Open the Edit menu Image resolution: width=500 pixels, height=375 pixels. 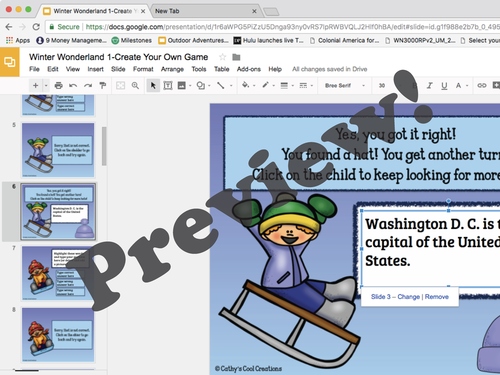click(x=53, y=69)
